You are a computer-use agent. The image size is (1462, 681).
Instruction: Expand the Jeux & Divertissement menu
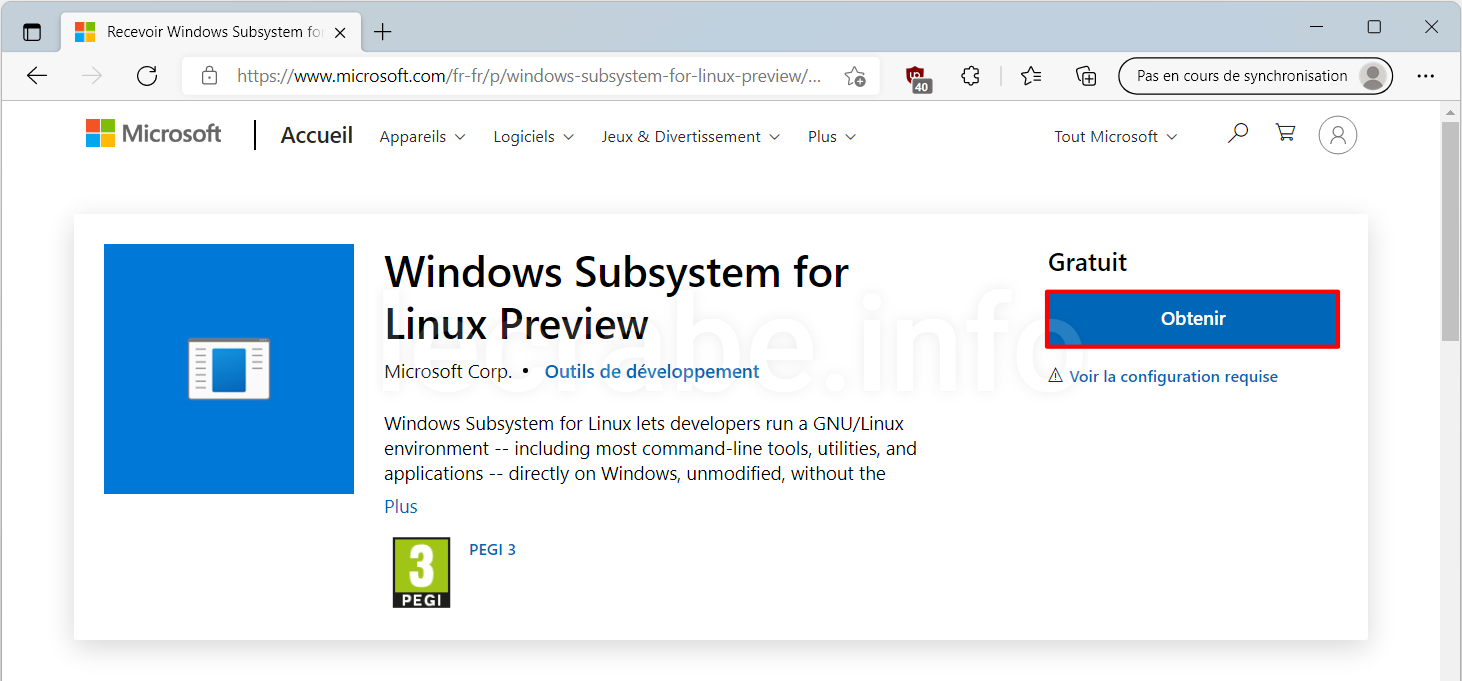690,137
